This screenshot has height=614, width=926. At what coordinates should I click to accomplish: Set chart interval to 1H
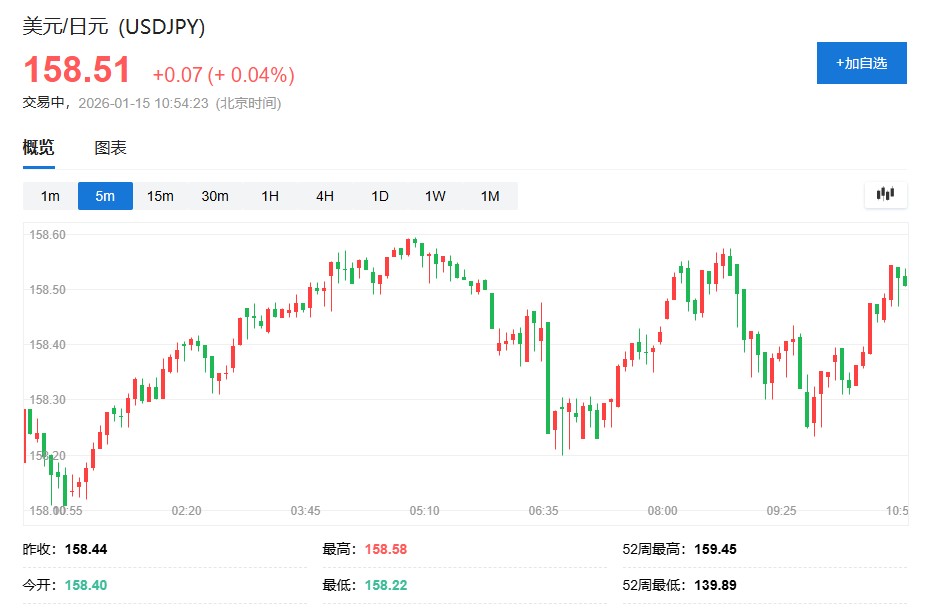[270, 196]
